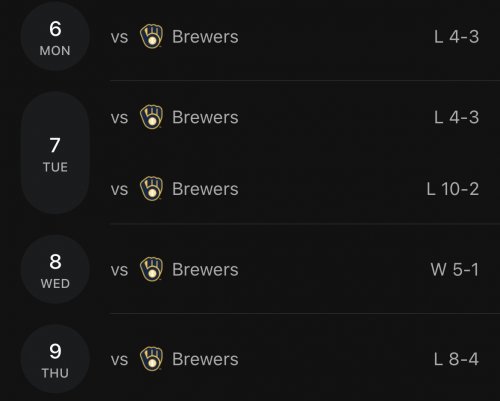The width and height of the screenshot is (500, 401).
Task: Click Brewers logo in Thursday 9 game
Action: [151, 359]
